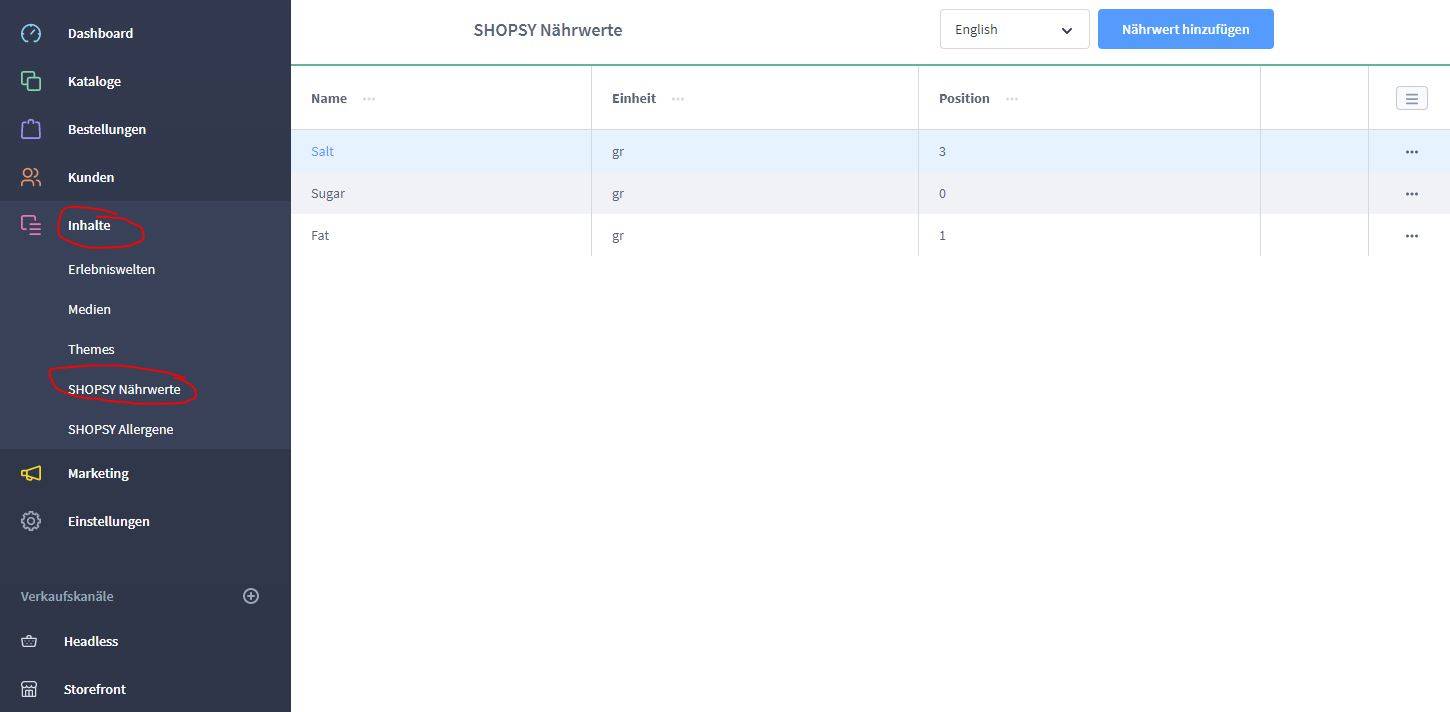Open the Sugar nutrient entry
The image size is (1450, 712).
click(x=328, y=193)
